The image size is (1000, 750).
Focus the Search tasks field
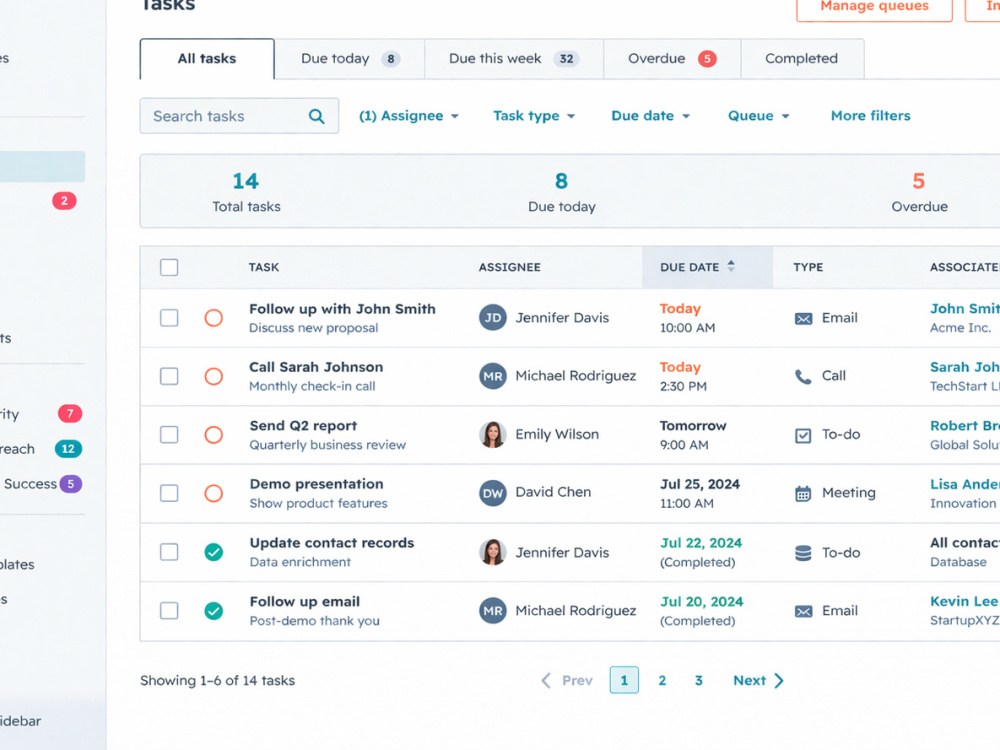[239, 116]
